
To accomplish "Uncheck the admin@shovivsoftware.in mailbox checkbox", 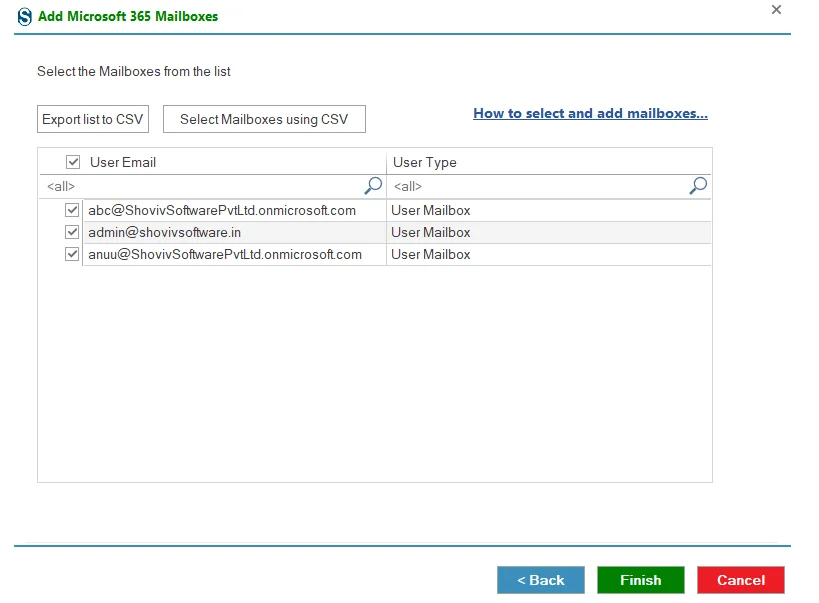I will (x=72, y=232).
